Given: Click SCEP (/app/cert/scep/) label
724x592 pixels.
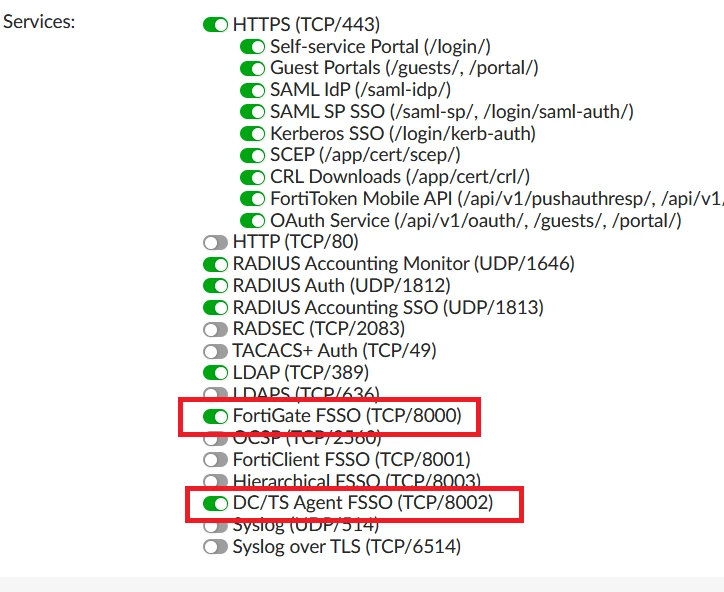Looking at the screenshot, I should (x=365, y=155).
